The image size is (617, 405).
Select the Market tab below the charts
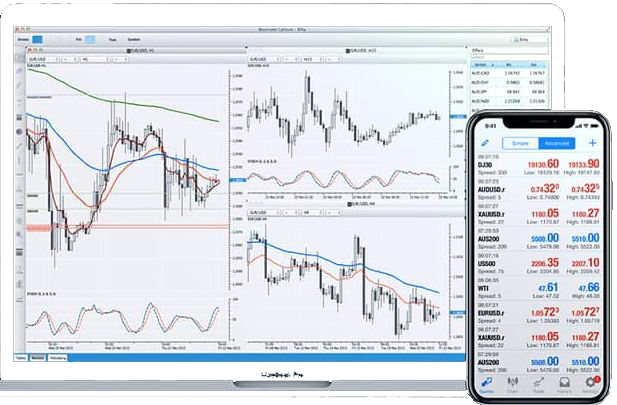(38, 356)
